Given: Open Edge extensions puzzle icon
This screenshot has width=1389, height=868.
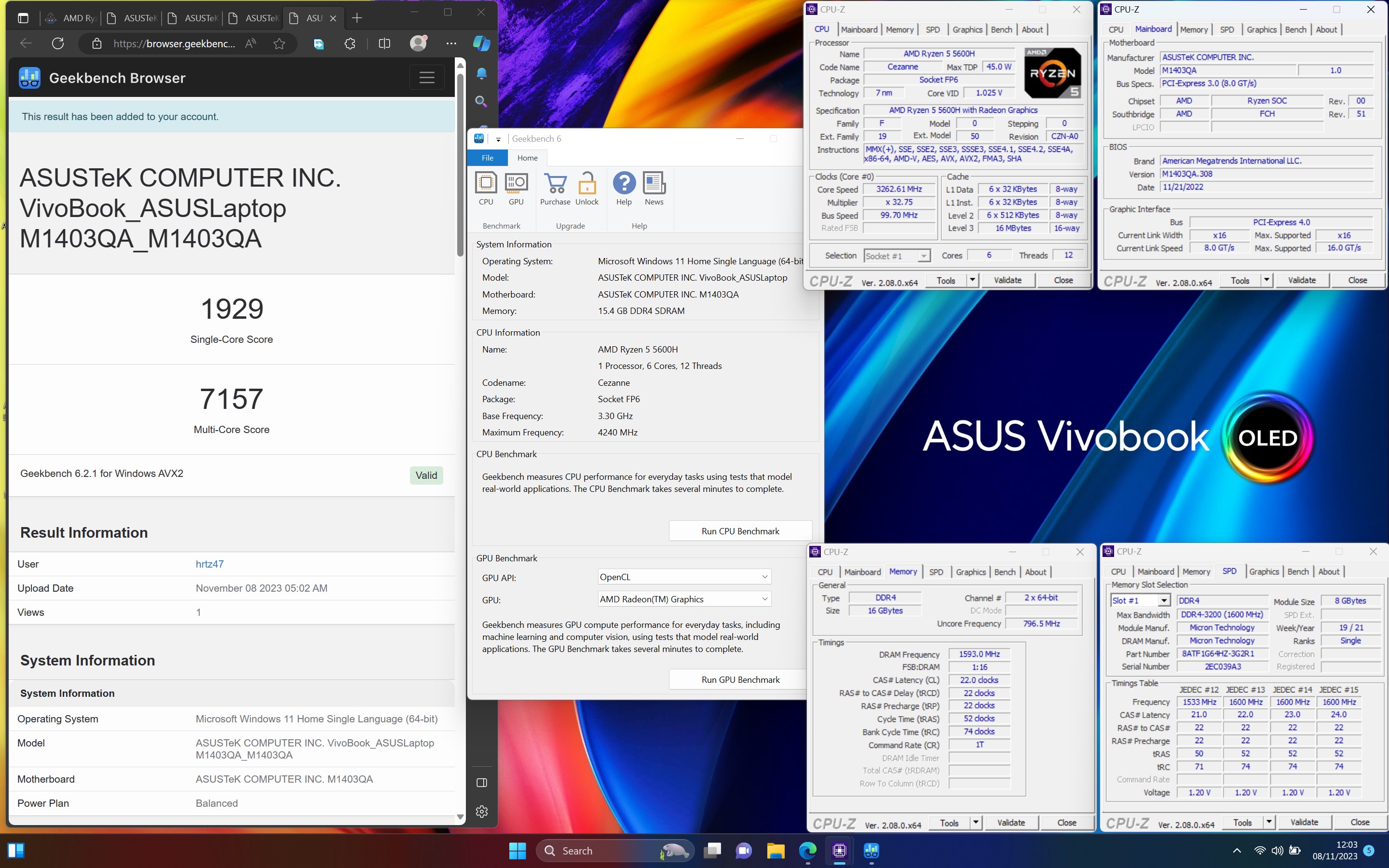Looking at the screenshot, I should click(x=350, y=43).
